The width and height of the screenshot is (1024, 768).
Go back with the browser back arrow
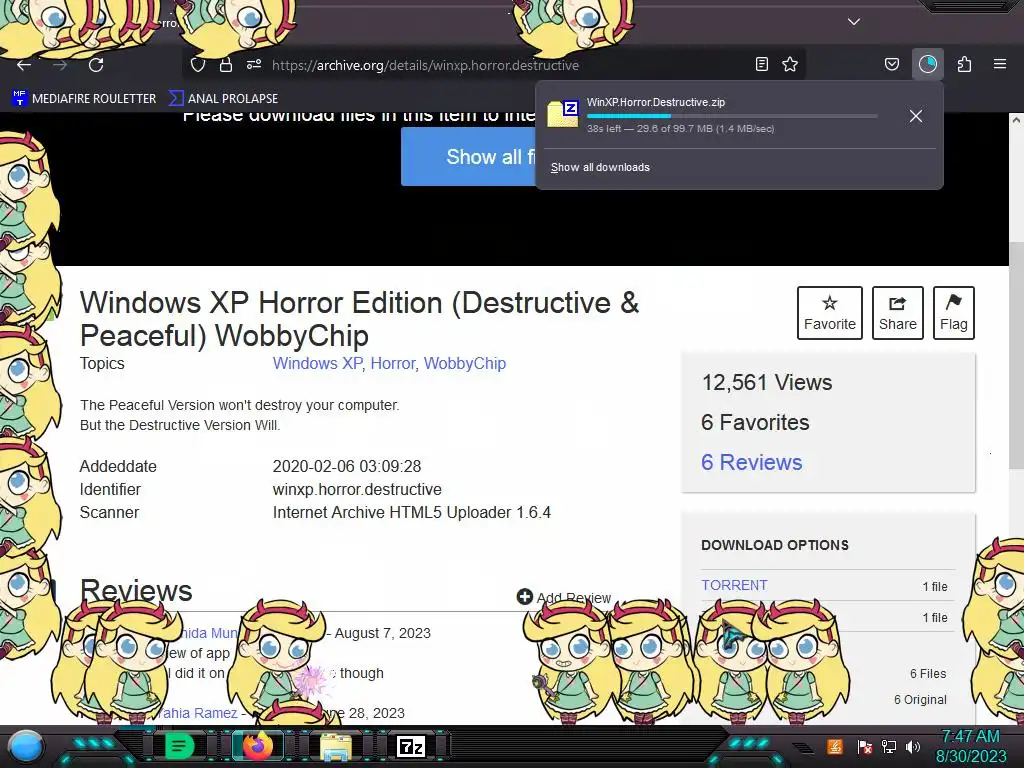pyautogui.click(x=24, y=65)
